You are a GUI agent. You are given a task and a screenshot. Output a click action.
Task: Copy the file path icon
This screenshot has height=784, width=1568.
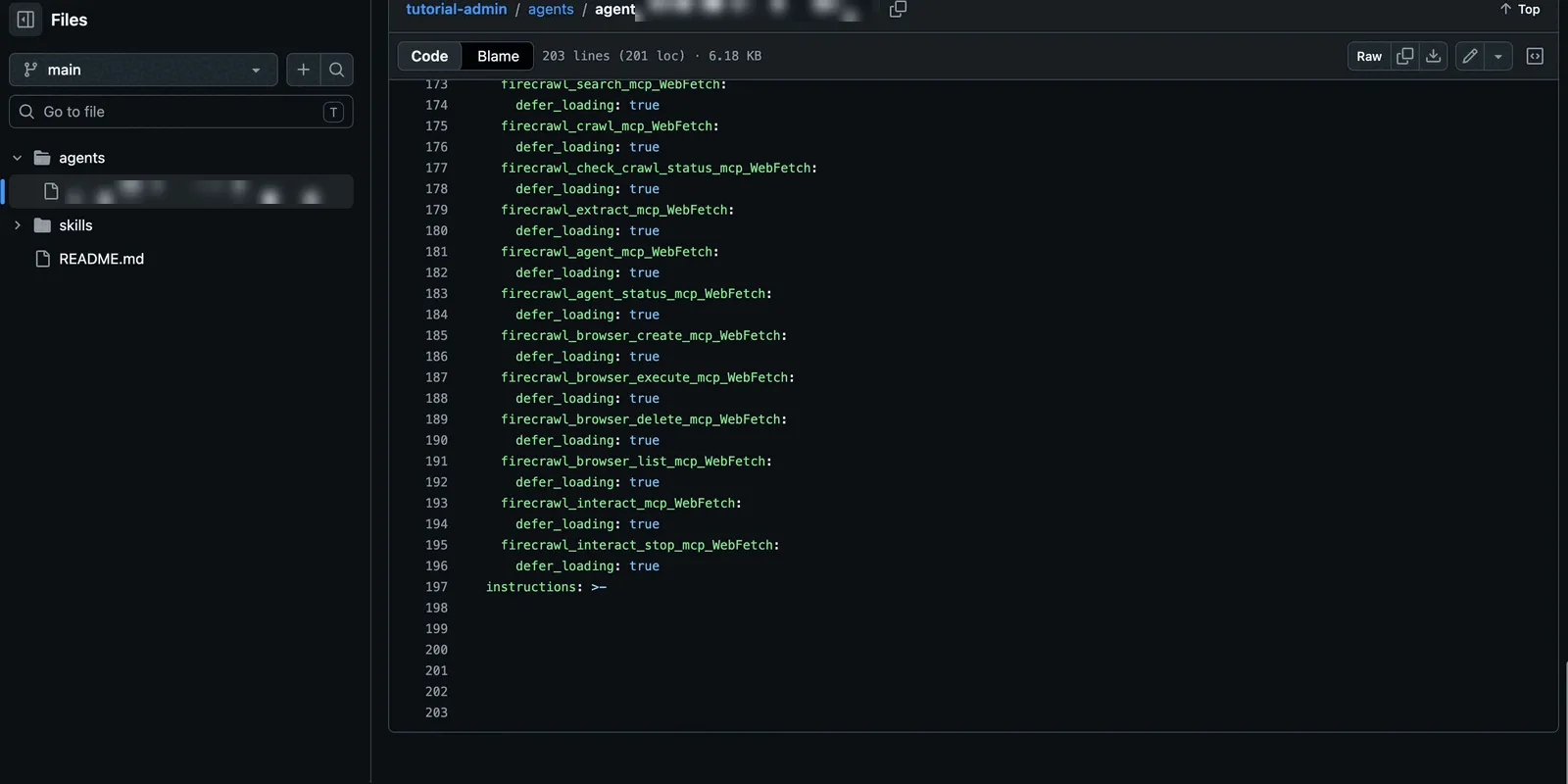(x=898, y=9)
